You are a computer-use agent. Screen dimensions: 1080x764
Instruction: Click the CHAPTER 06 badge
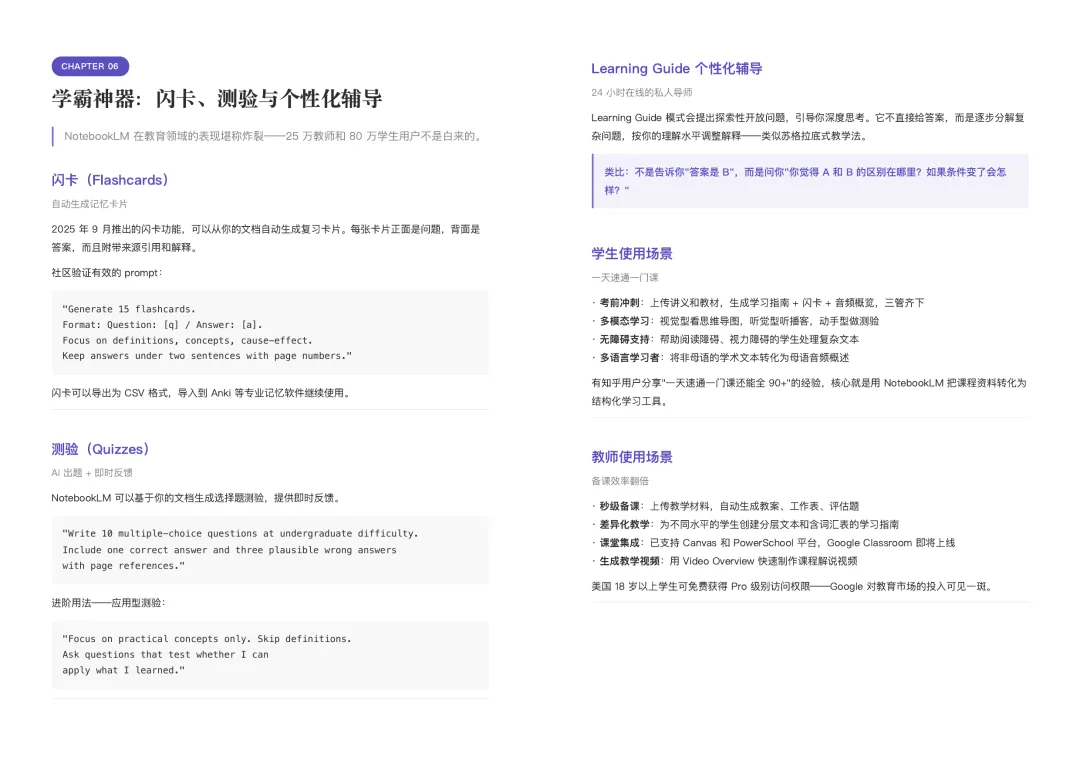tap(90, 66)
